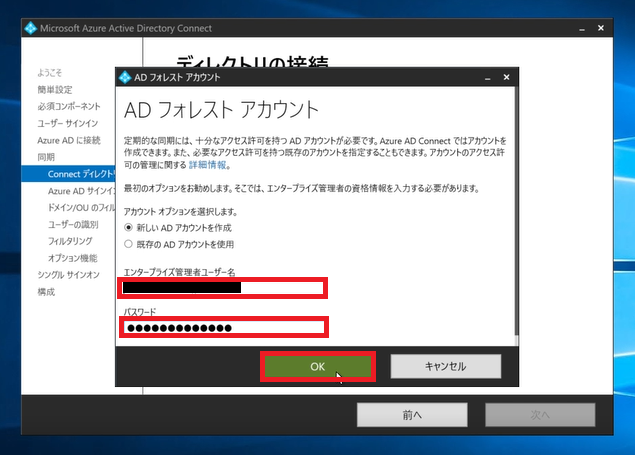Click the 前へ button in main window
This screenshot has width=635, height=455.
pos(412,415)
